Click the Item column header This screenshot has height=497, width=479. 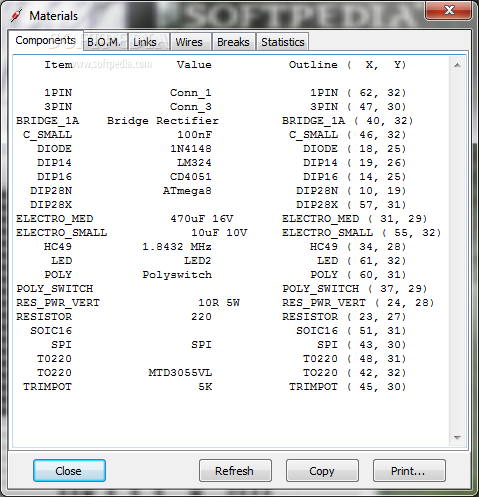[58, 65]
